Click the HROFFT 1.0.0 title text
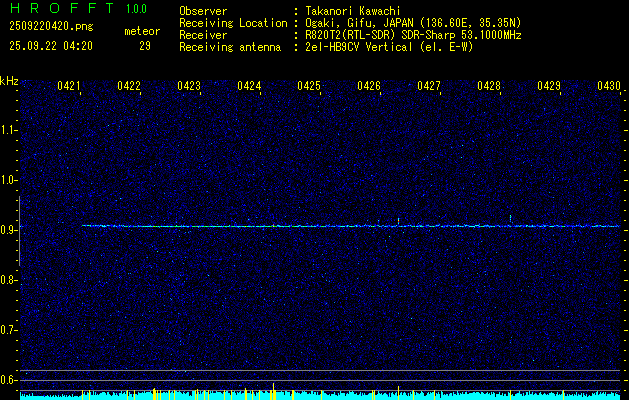 (79, 8)
